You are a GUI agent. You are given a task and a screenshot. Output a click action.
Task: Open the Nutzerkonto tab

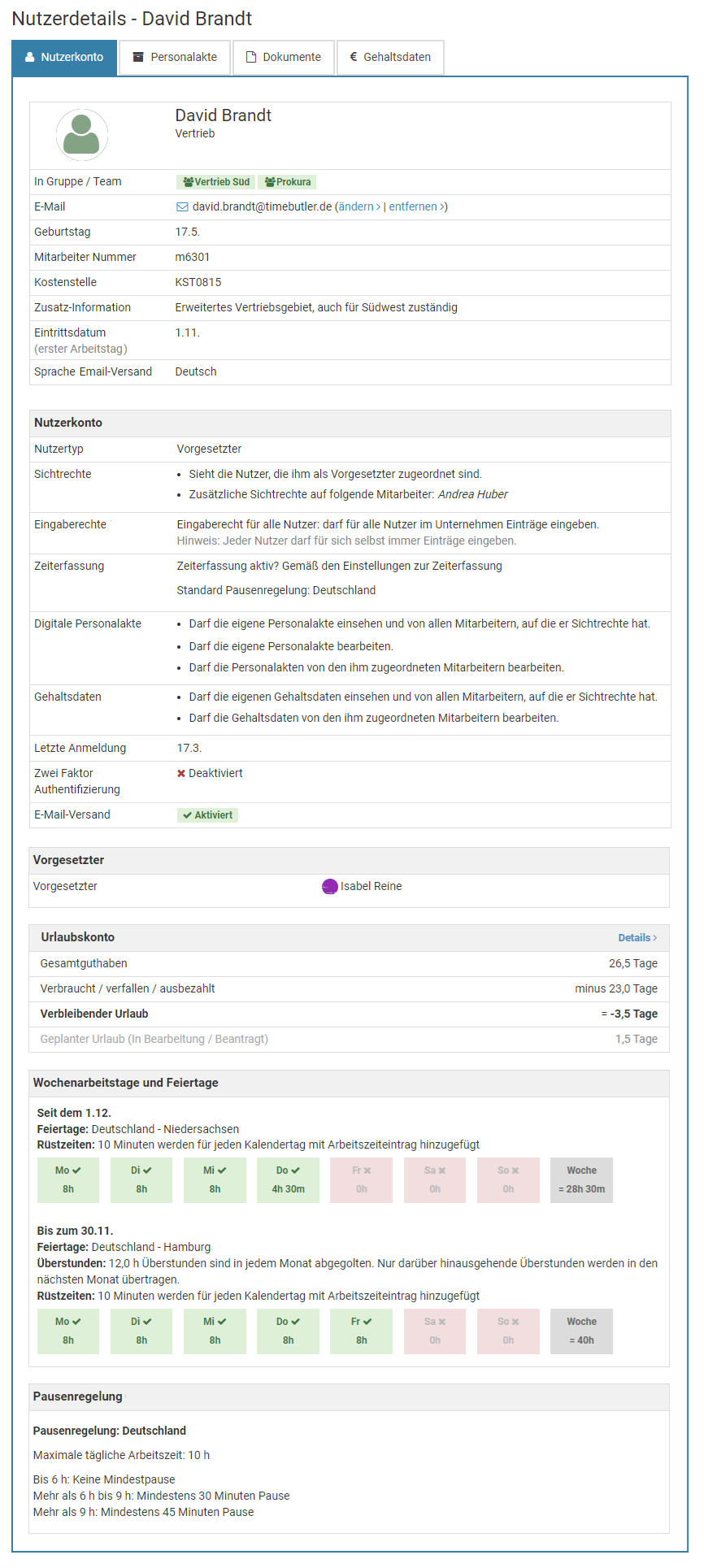click(64, 58)
